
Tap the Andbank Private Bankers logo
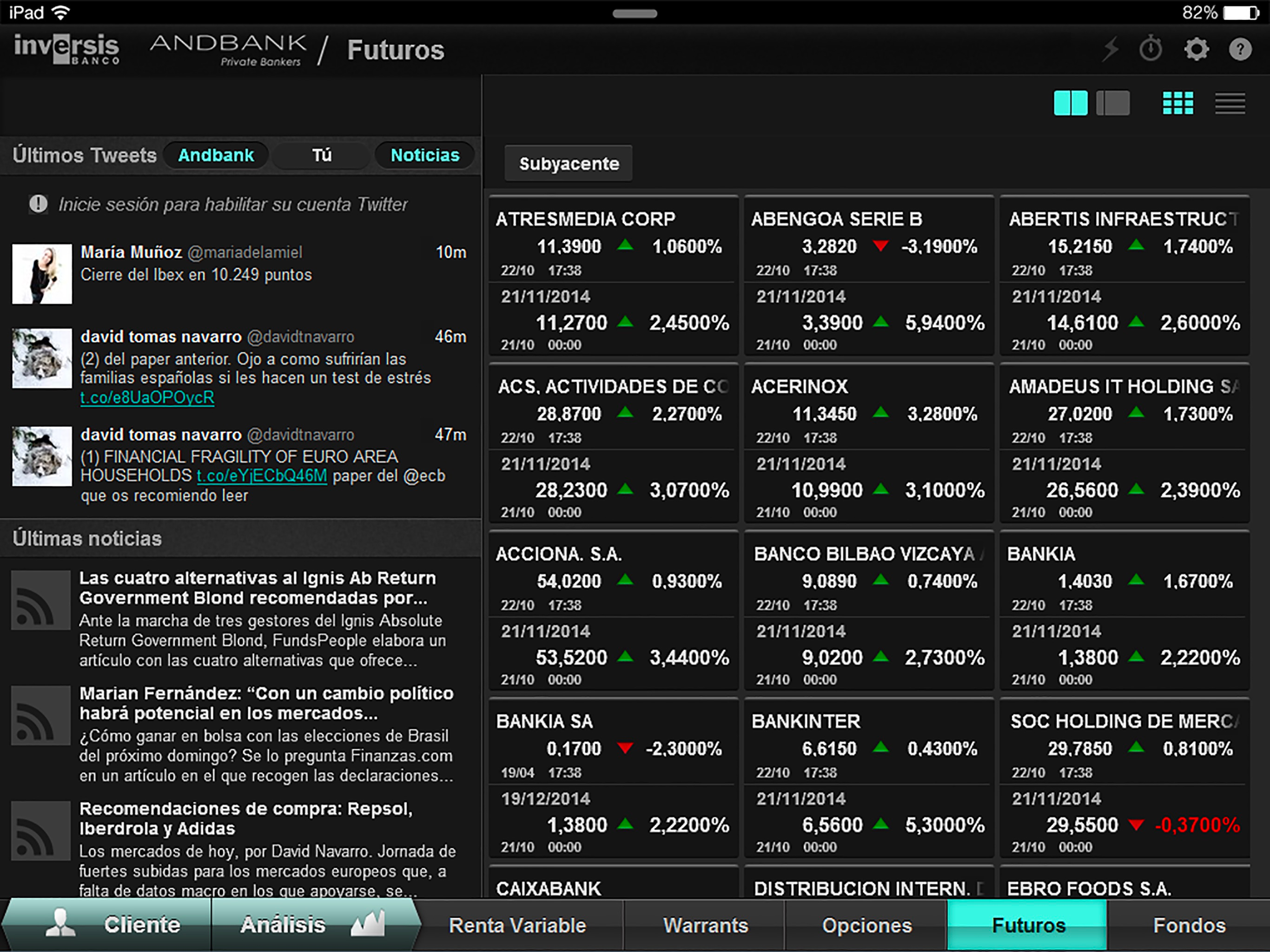[x=229, y=51]
